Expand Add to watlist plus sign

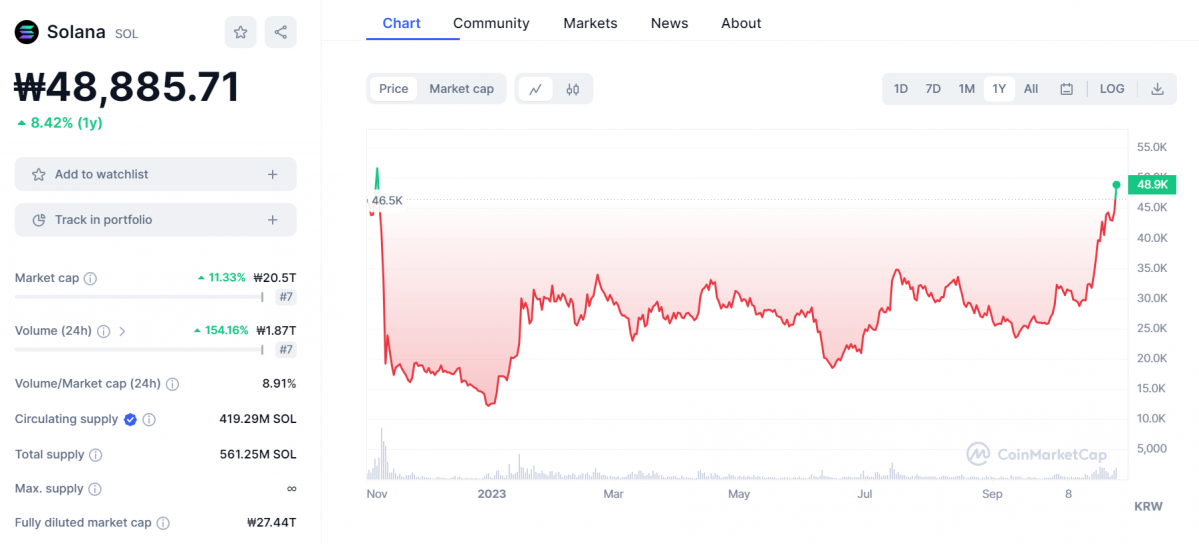[272, 174]
